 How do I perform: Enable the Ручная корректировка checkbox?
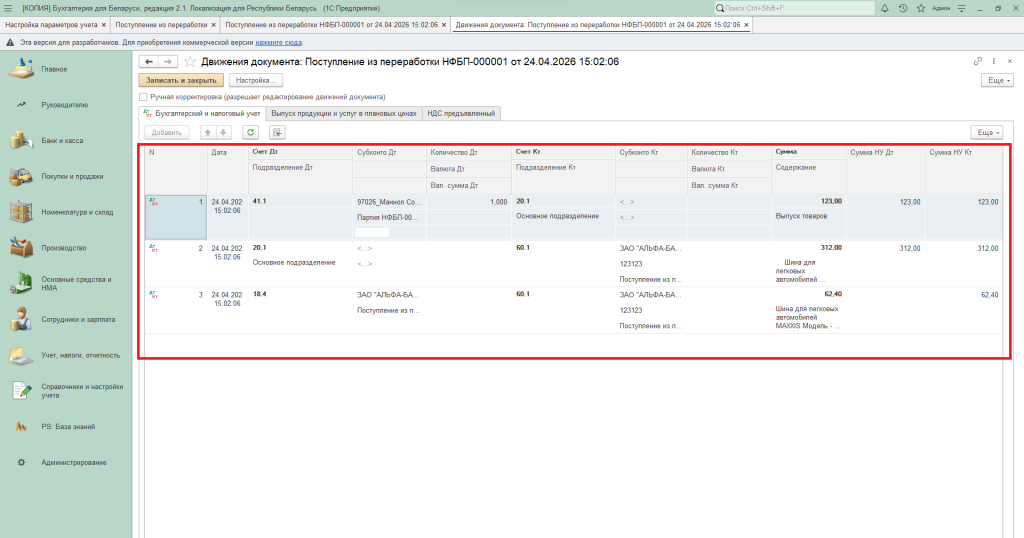point(143,97)
